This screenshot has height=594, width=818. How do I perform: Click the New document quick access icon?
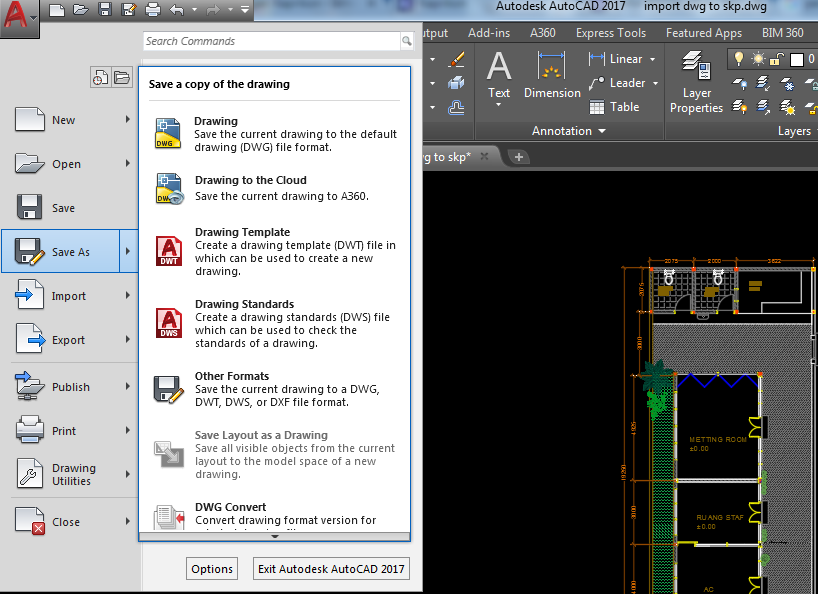pyautogui.click(x=57, y=9)
